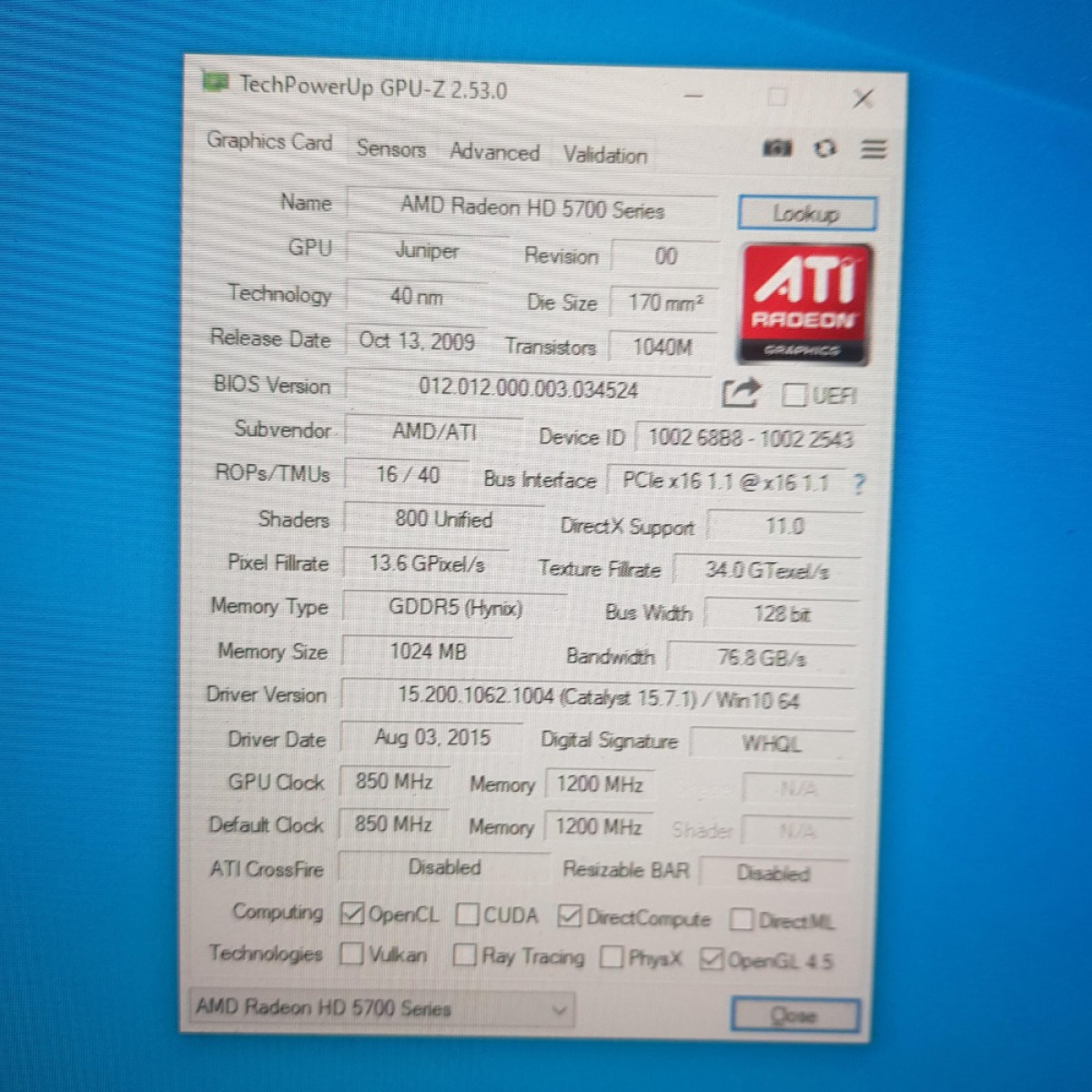Click the Bus Width field 128 bit
This screenshot has height=1092, width=1092.
coord(782,614)
